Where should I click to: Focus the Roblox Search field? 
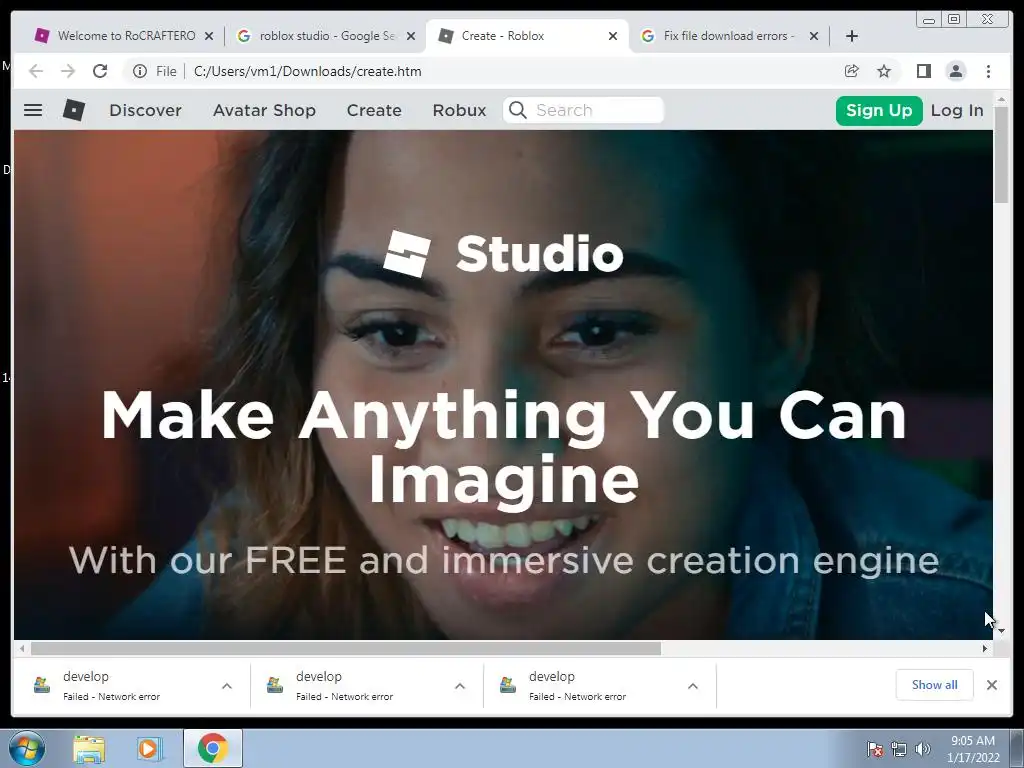(584, 110)
